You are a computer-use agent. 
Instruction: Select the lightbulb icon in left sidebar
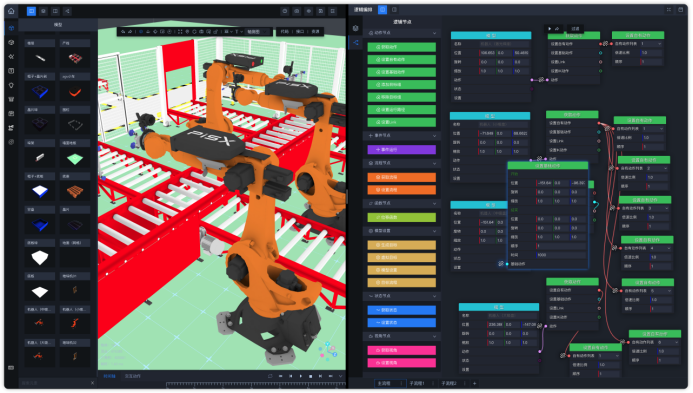[11, 85]
